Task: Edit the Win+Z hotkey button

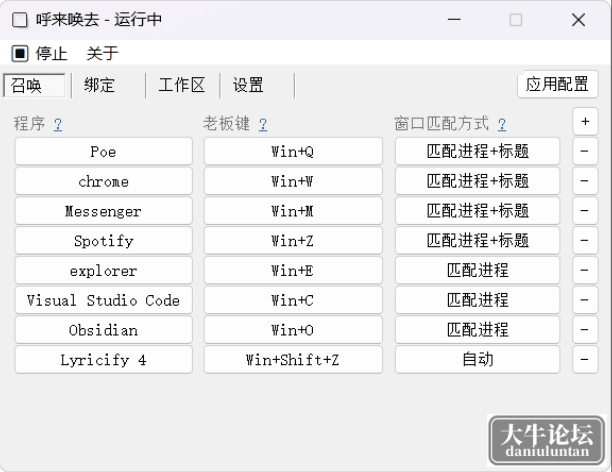Action: click(293, 240)
